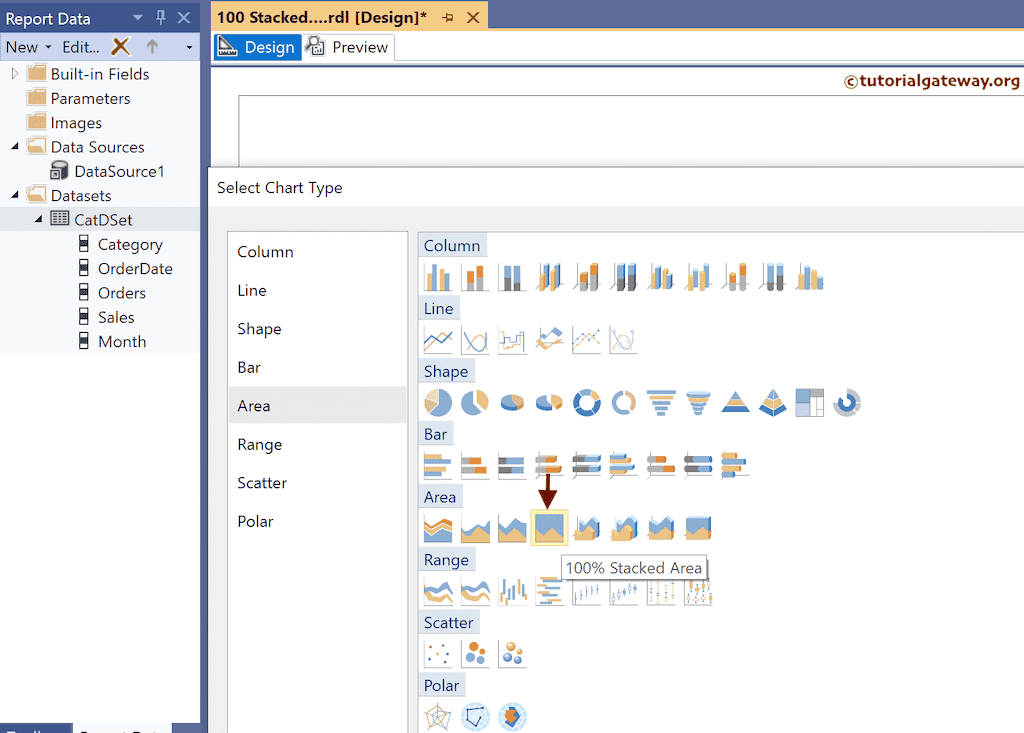Select the 3-D Area chart icon
1024x733 pixels.
pos(586,528)
